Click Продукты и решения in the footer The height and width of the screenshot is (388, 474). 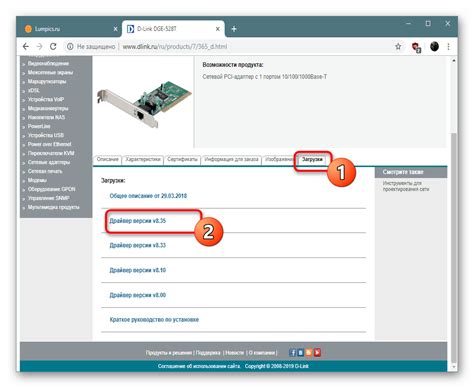tap(169, 353)
